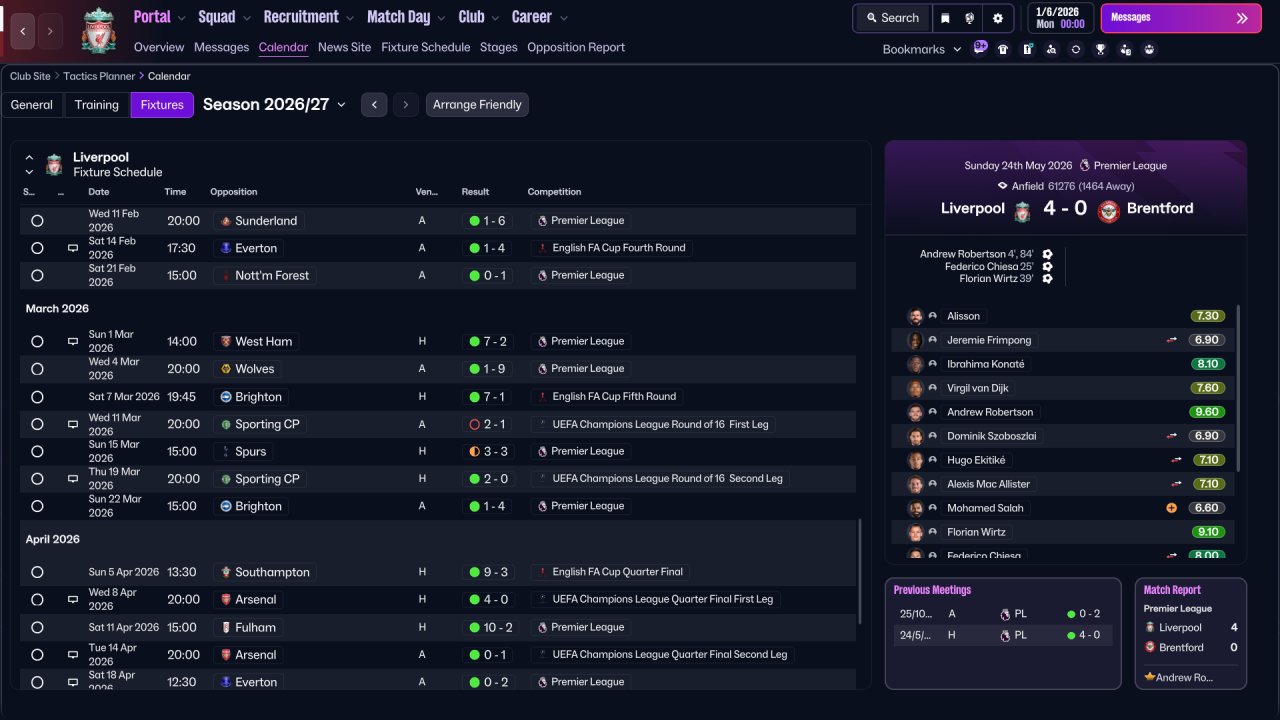The width and height of the screenshot is (1280, 720).
Task: Open the Career dropdown menu
Action: [x=539, y=17]
